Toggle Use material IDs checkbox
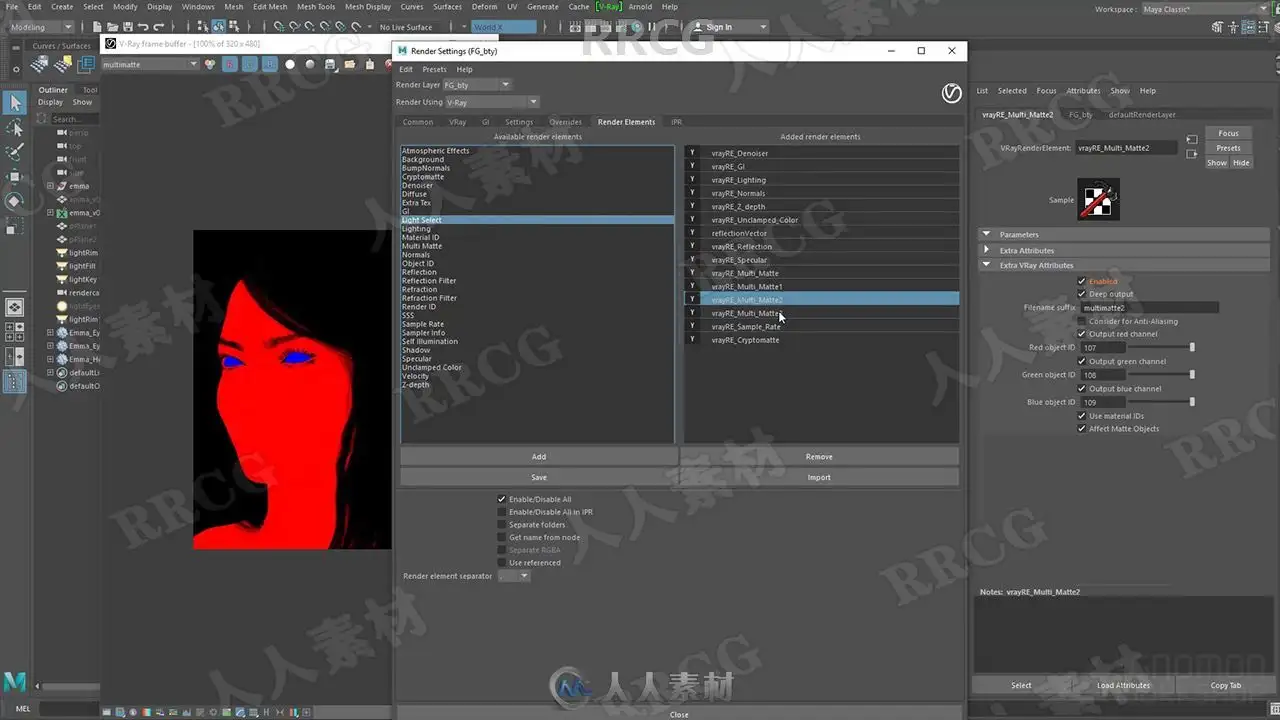1280x720 pixels. [x=1082, y=416]
